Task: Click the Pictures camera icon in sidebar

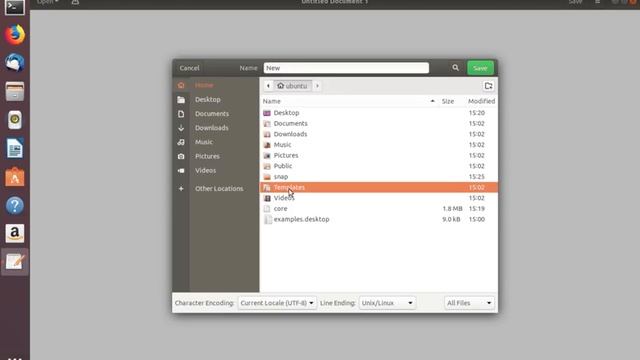Action: click(181, 156)
